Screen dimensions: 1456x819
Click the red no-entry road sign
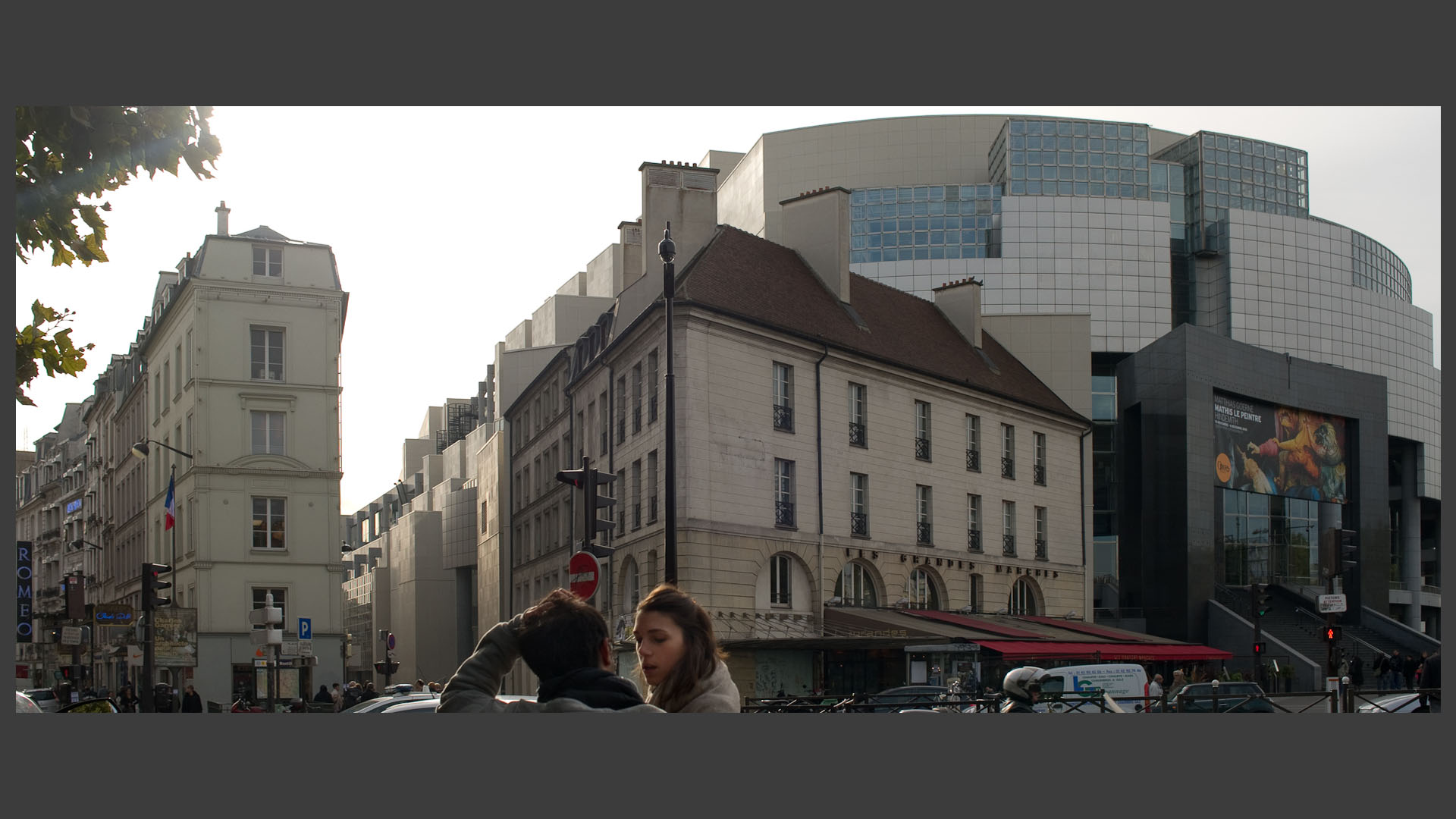point(584,576)
